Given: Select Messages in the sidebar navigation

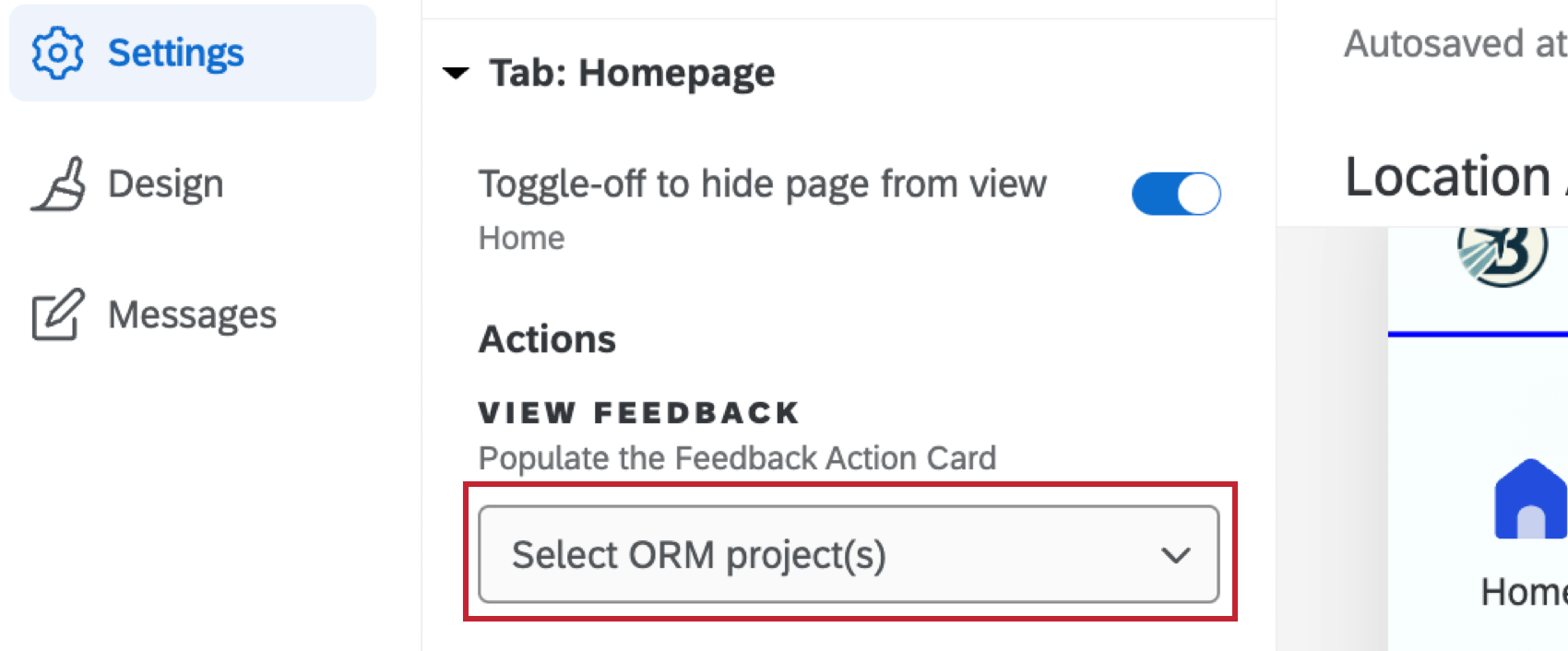Looking at the screenshot, I should click(192, 314).
